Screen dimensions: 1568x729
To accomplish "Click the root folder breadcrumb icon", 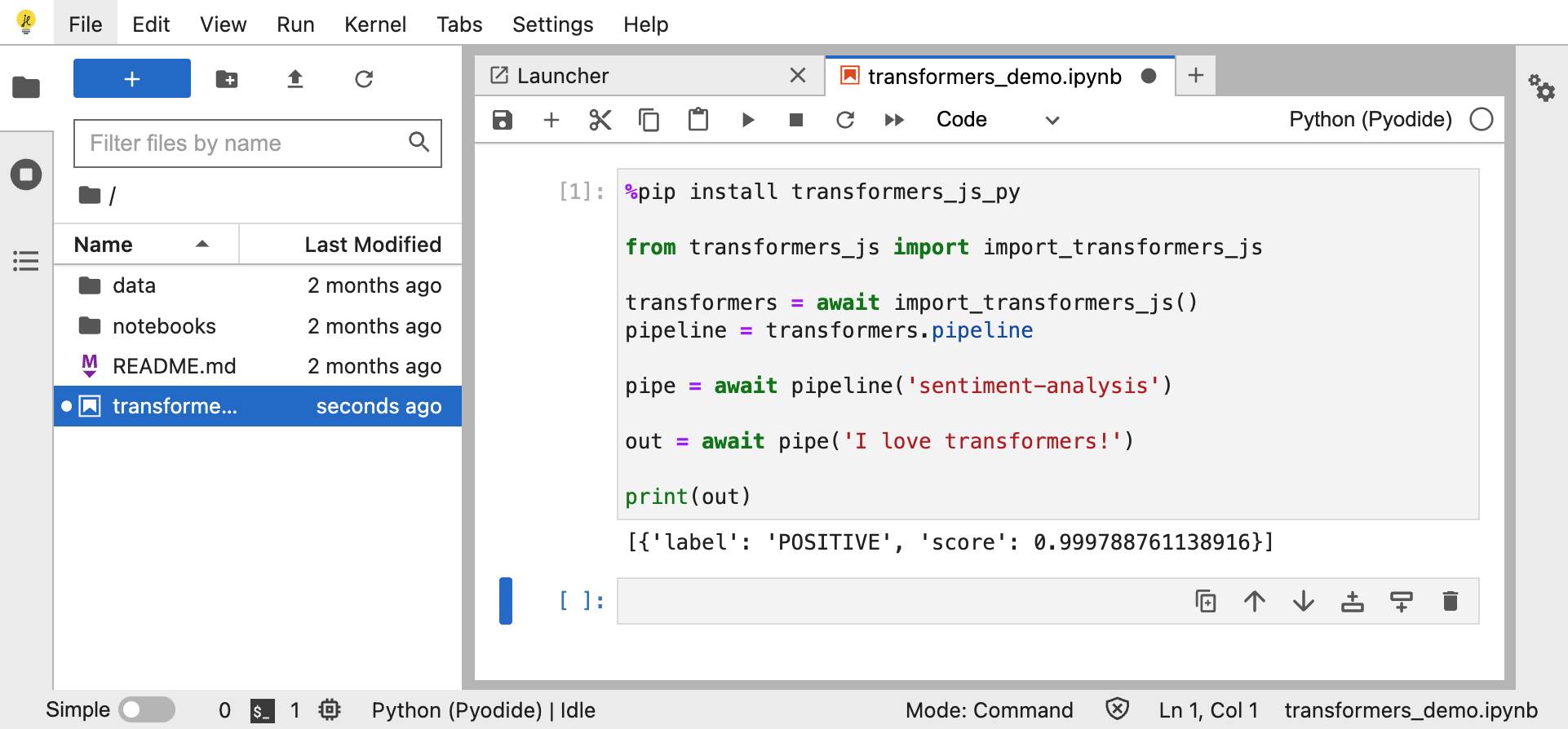I will (x=90, y=195).
